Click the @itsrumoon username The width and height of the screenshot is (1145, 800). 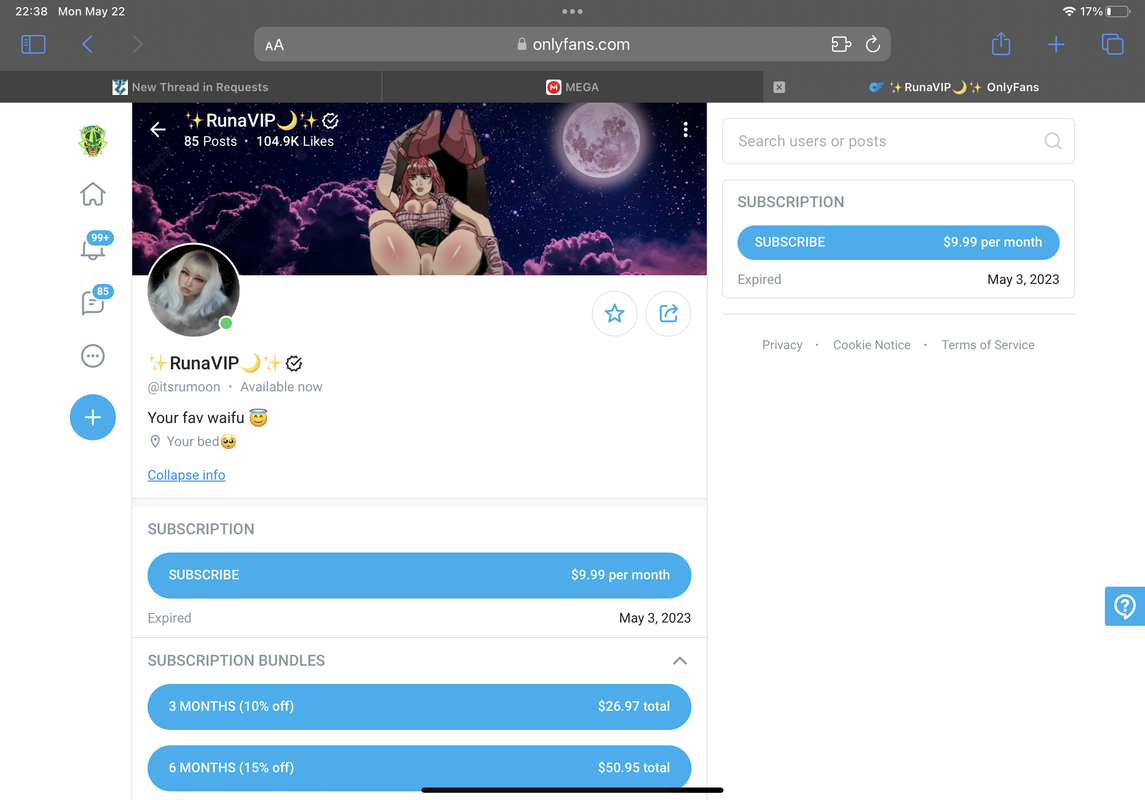tap(183, 387)
